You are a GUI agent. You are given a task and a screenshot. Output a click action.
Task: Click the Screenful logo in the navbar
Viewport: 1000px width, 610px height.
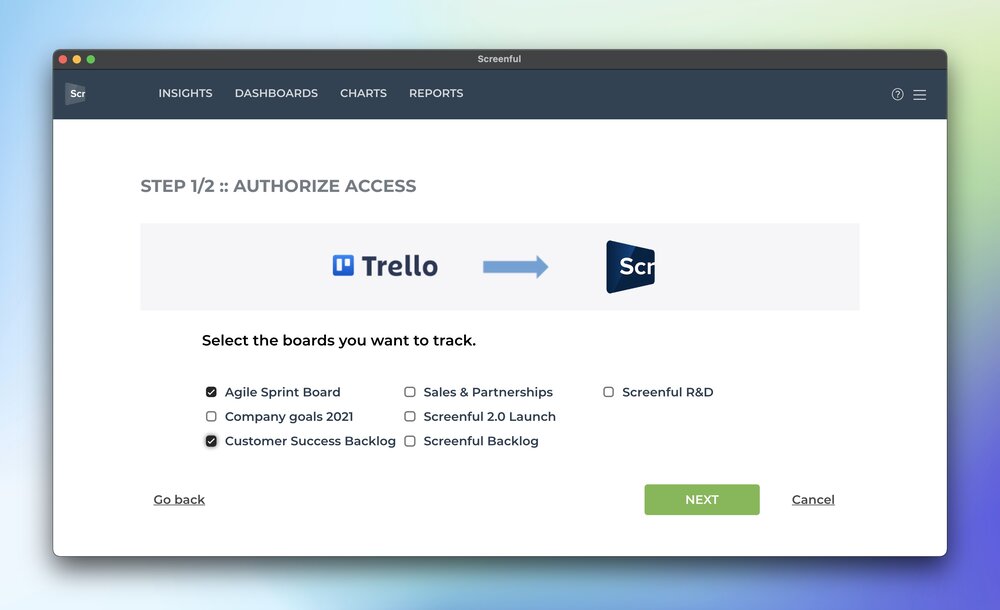(75, 94)
